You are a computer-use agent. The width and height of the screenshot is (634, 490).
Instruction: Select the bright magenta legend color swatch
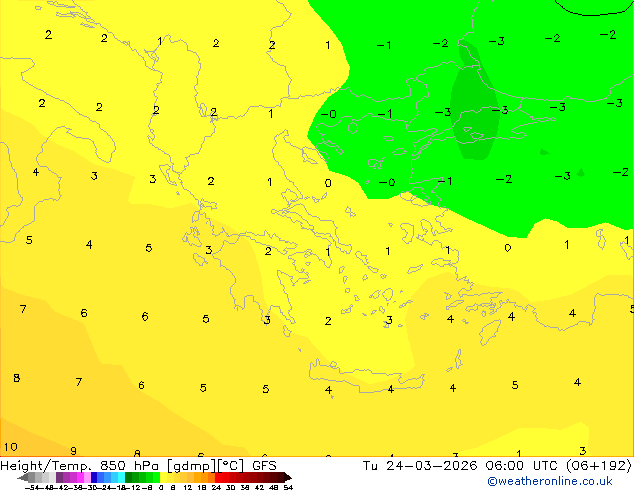pos(80,477)
